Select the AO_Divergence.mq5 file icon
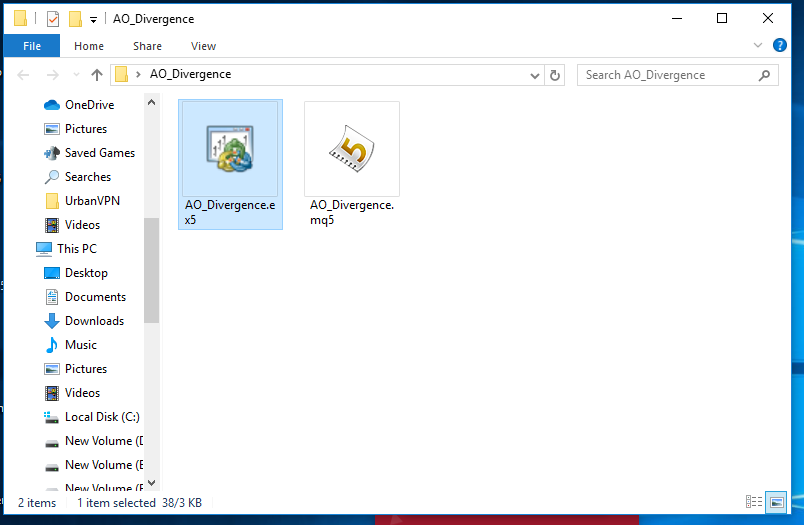Image resolution: width=804 pixels, height=525 pixels. pyautogui.click(x=352, y=149)
